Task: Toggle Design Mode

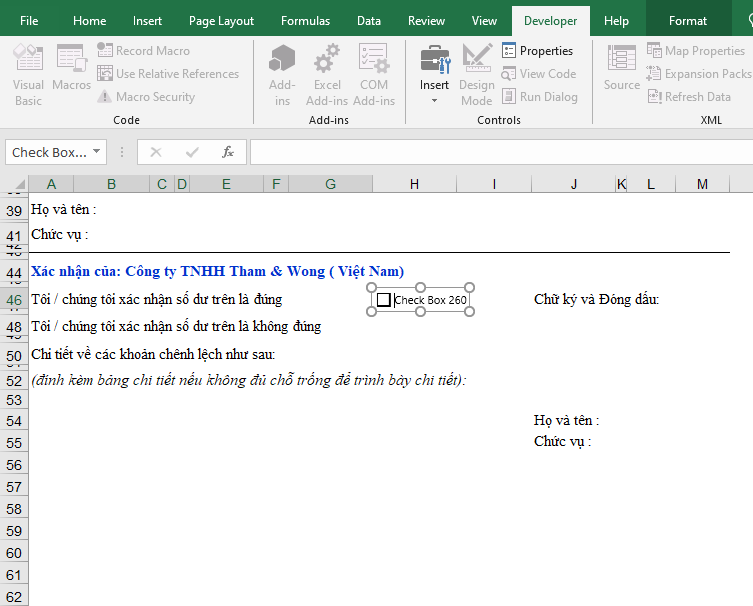Action: click(477, 74)
